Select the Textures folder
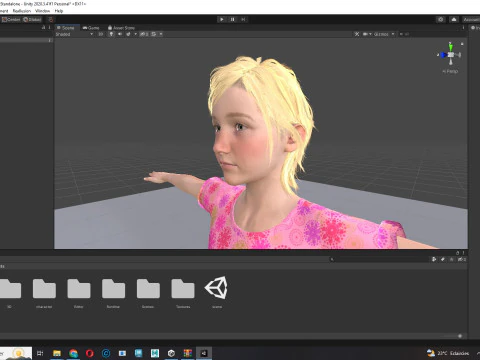This screenshot has height=360, width=480. pyautogui.click(x=183, y=292)
